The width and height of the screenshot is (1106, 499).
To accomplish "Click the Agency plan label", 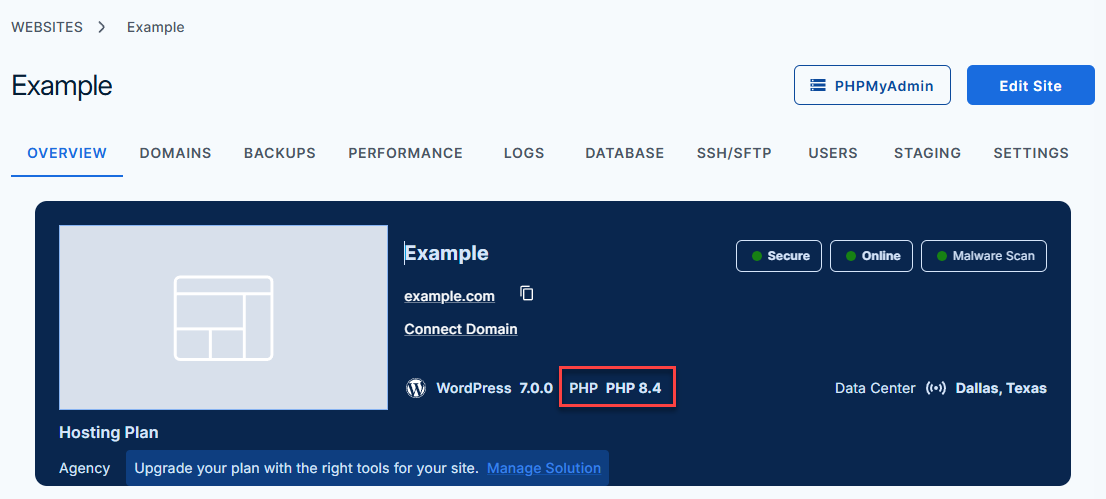I will [x=85, y=468].
